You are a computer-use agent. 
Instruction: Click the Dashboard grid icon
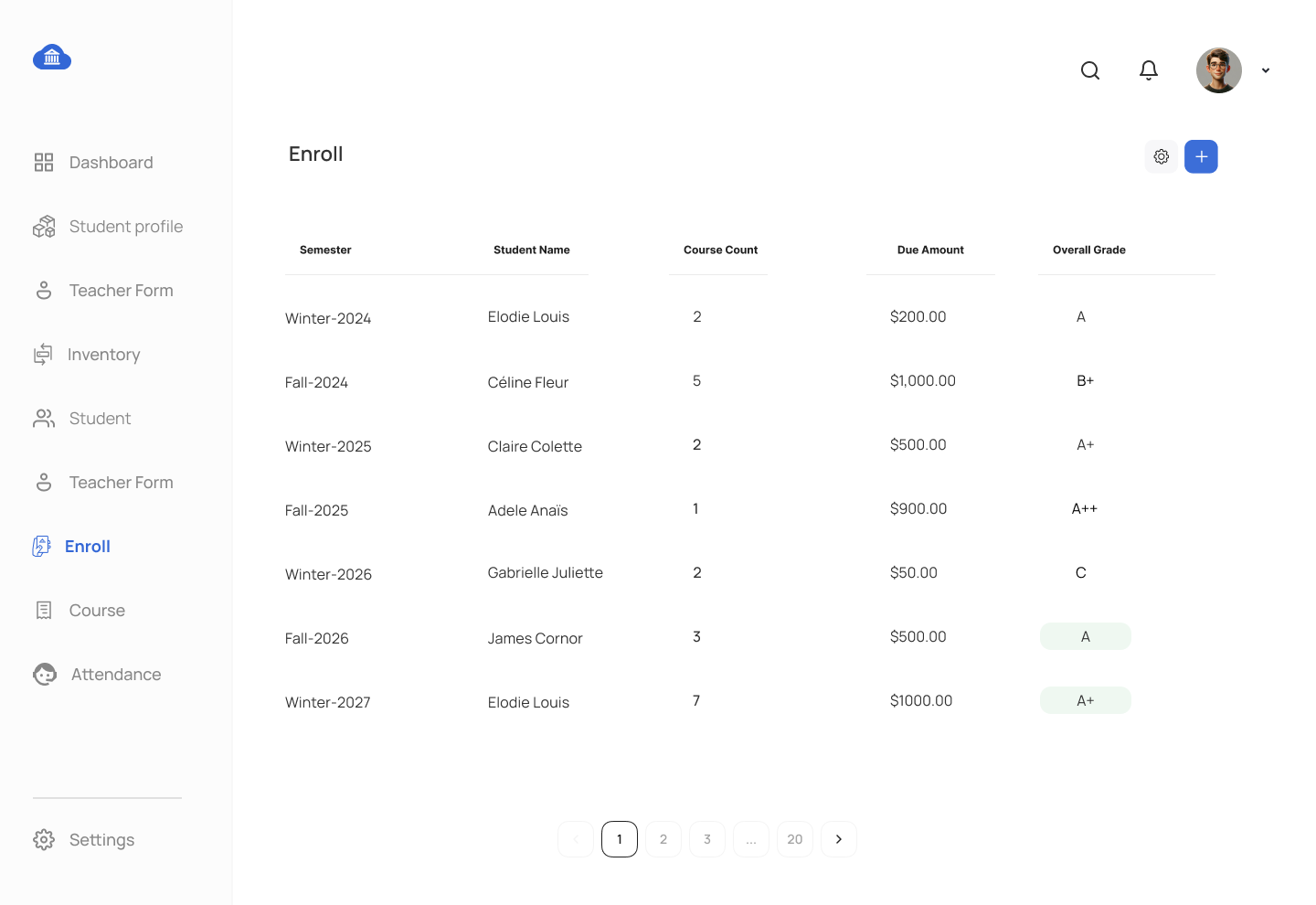[44, 163]
